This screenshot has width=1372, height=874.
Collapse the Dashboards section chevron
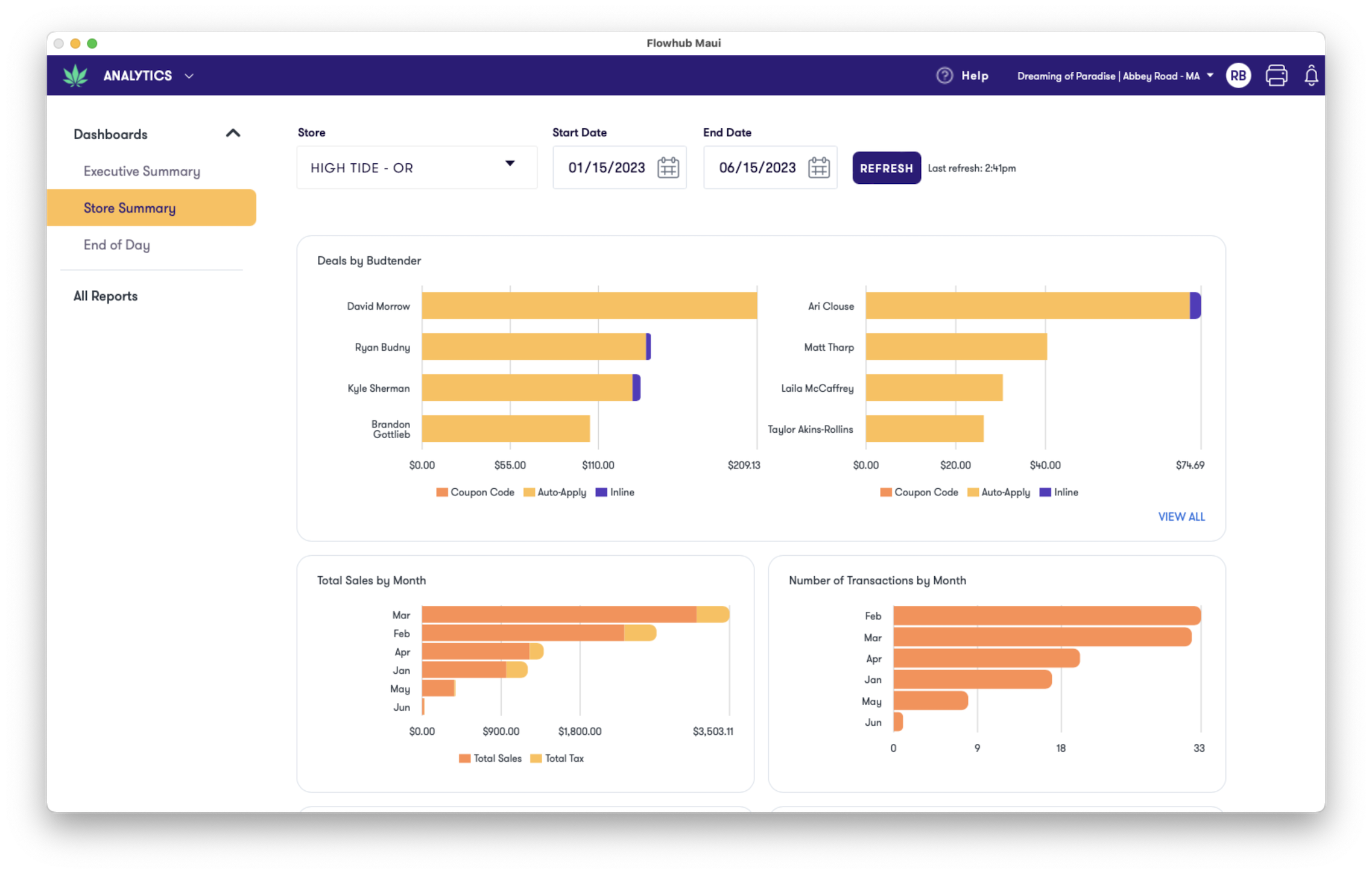pos(233,133)
